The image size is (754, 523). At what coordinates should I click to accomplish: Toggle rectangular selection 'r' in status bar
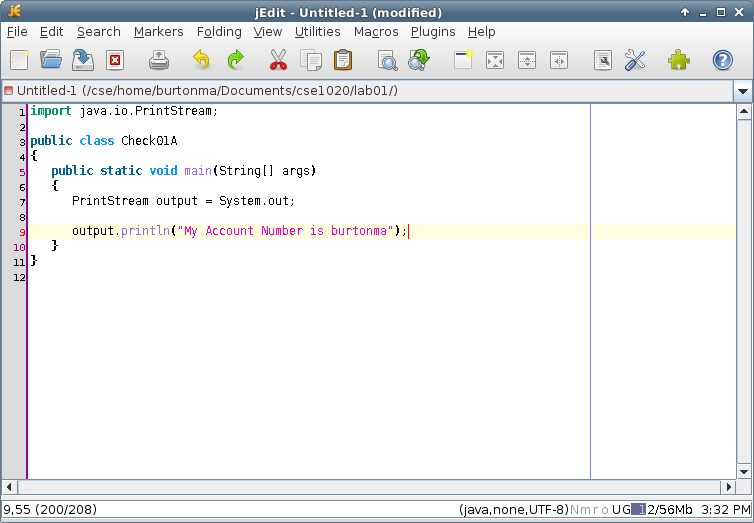point(595,510)
